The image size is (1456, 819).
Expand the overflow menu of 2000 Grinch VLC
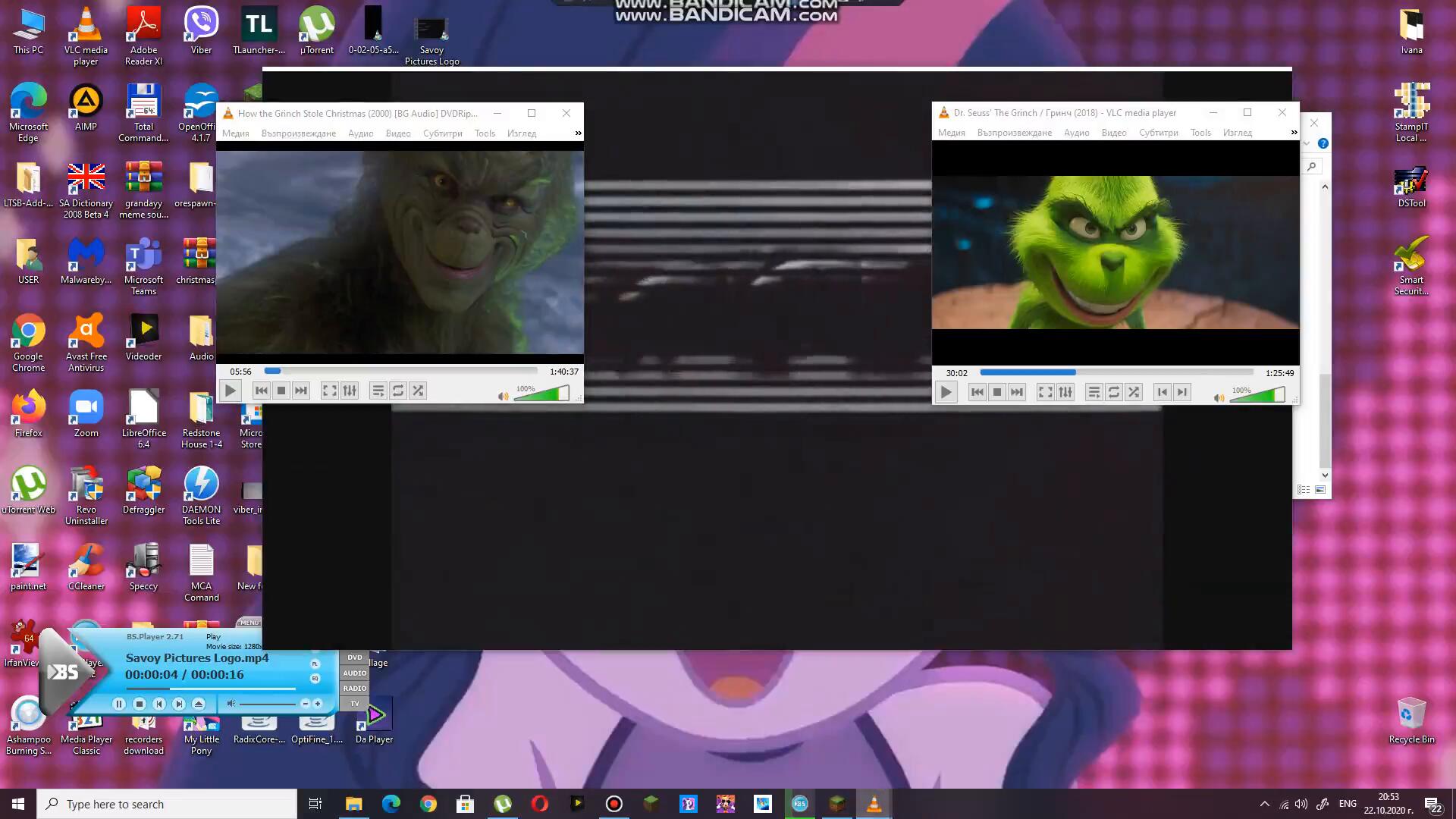[x=578, y=133]
